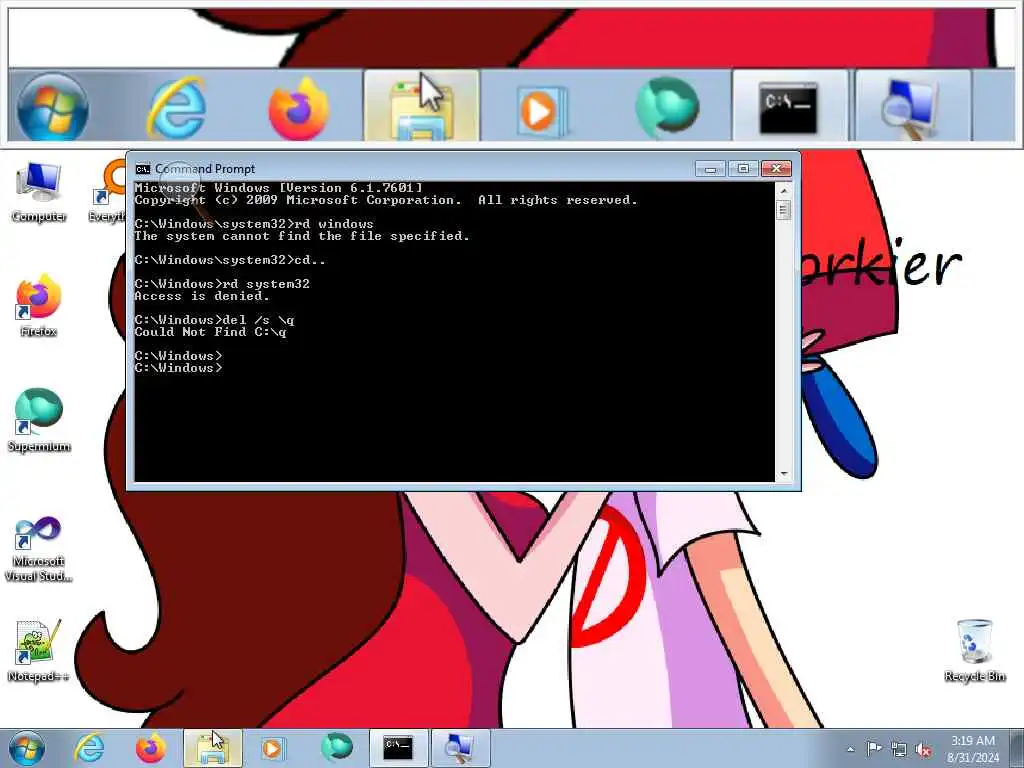Click the 'Microsoft Windows [Version 6.1.7601]' line
This screenshot has width=1024, height=768.
(x=279, y=188)
